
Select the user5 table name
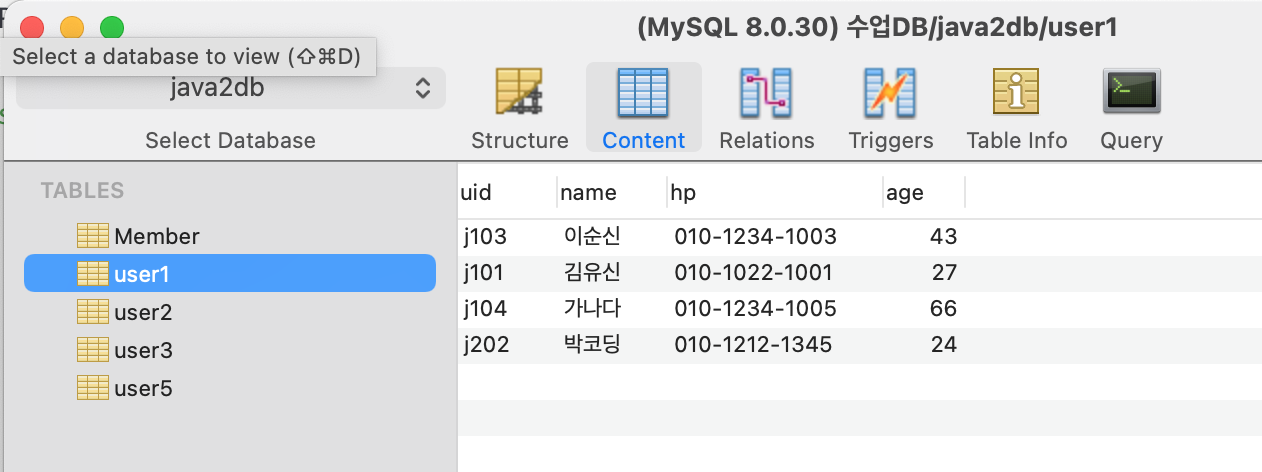click(143, 389)
